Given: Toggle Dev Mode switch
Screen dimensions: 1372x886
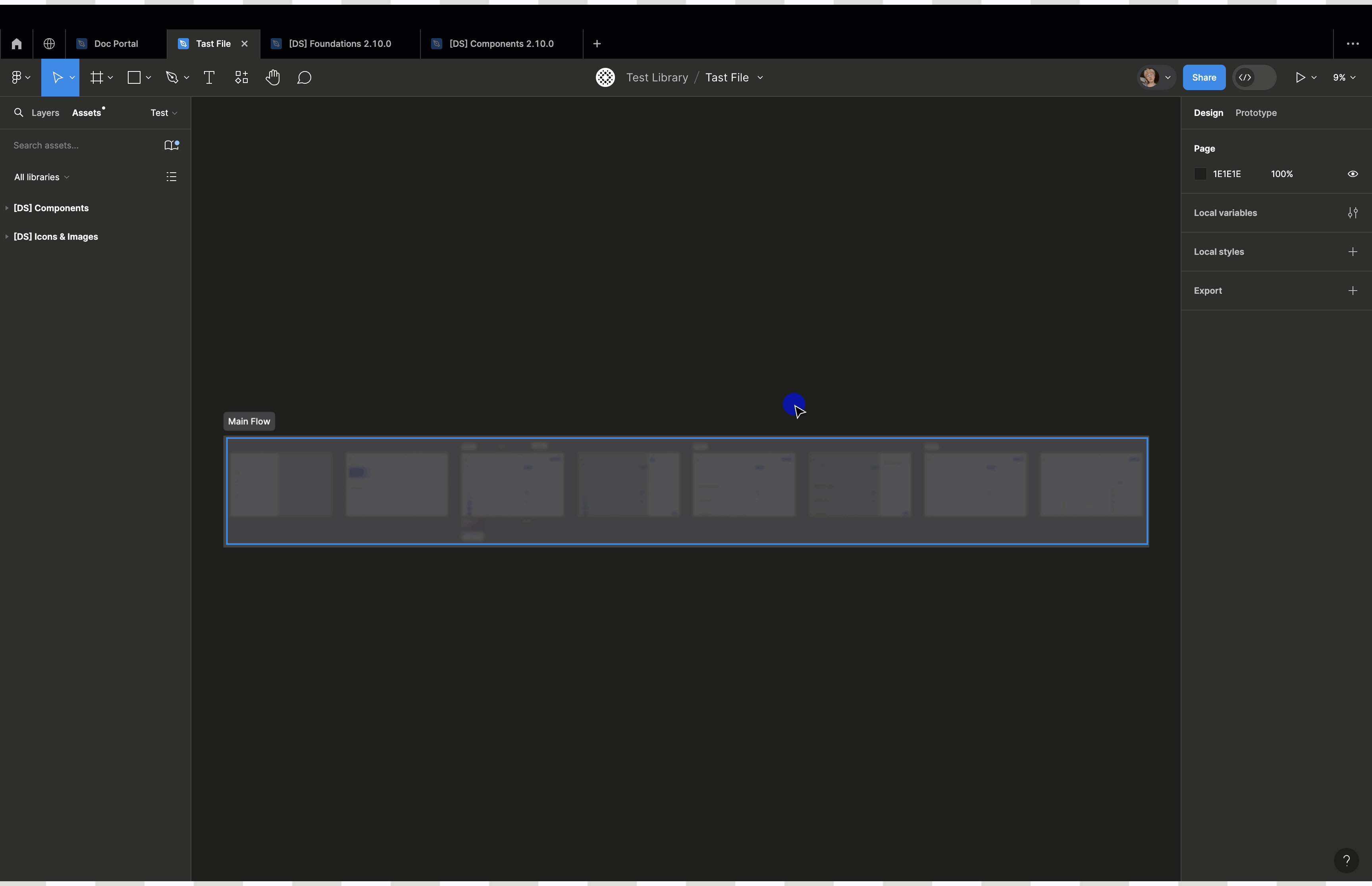Looking at the screenshot, I should click(x=1254, y=78).
